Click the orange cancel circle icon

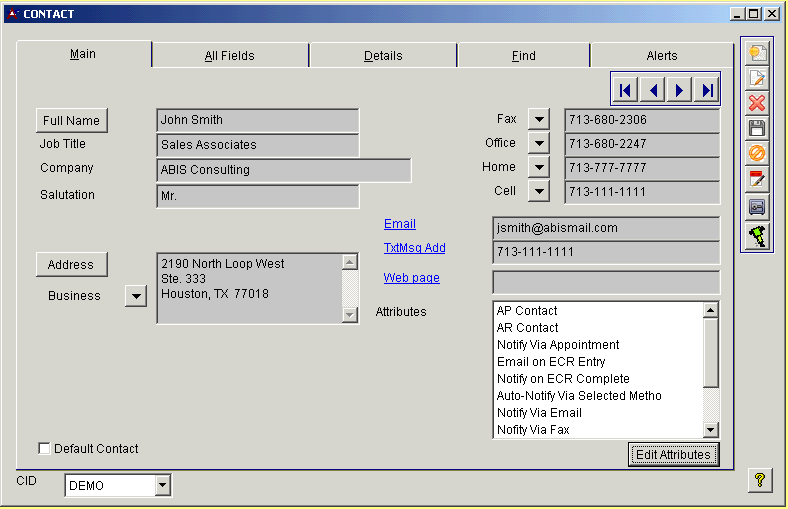click(757, 154)
